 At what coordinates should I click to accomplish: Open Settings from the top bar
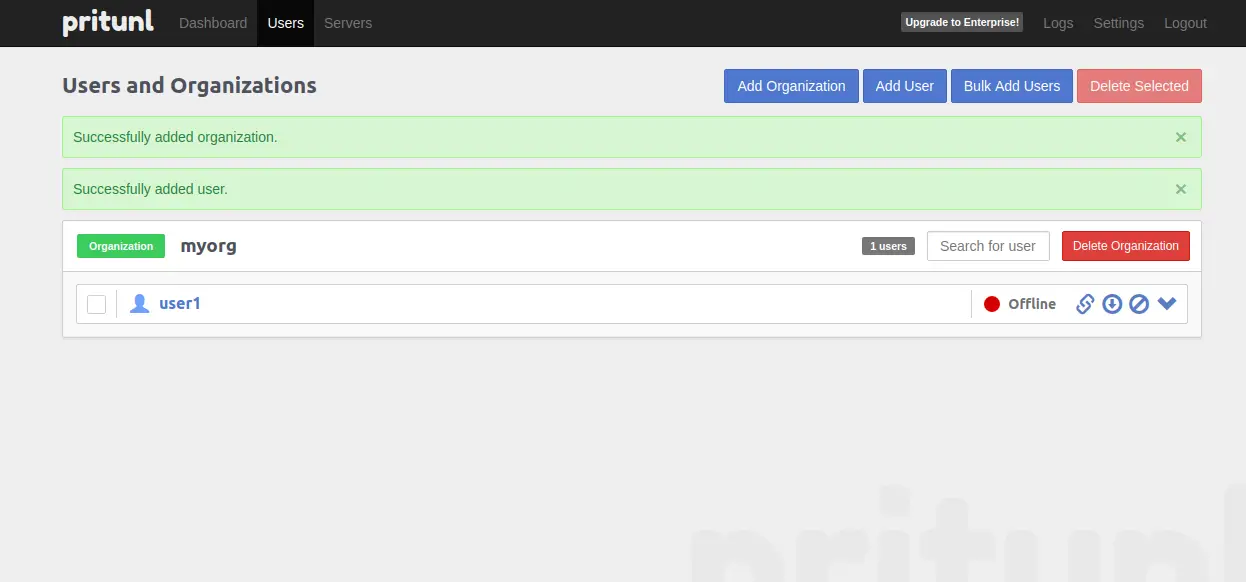1119,23
